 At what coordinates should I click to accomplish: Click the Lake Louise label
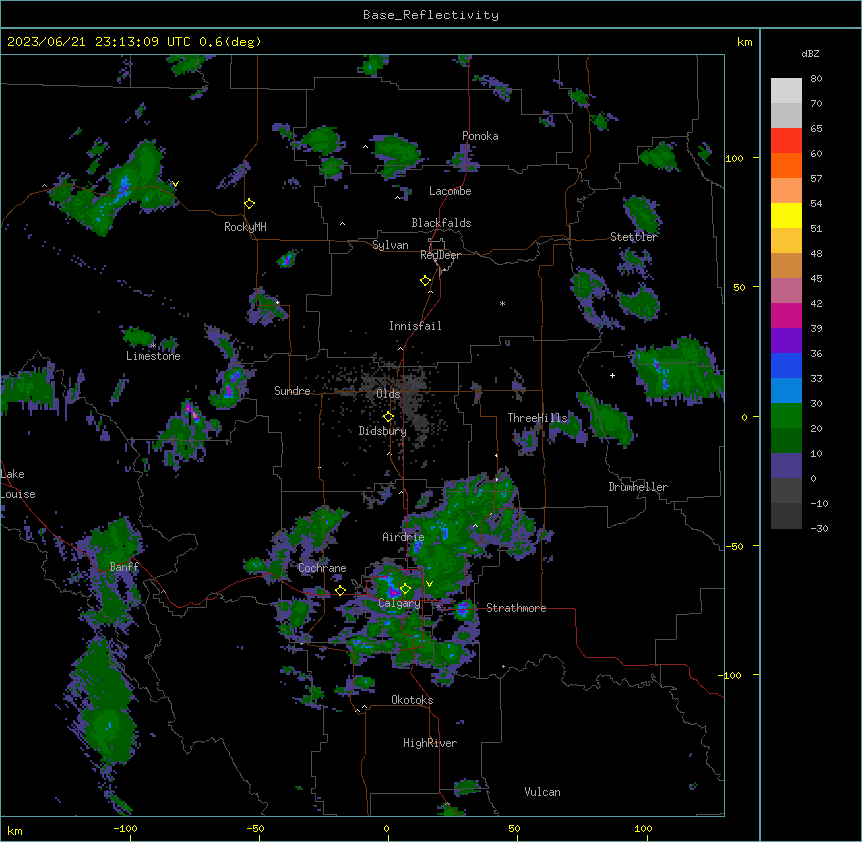pos(18,484)
